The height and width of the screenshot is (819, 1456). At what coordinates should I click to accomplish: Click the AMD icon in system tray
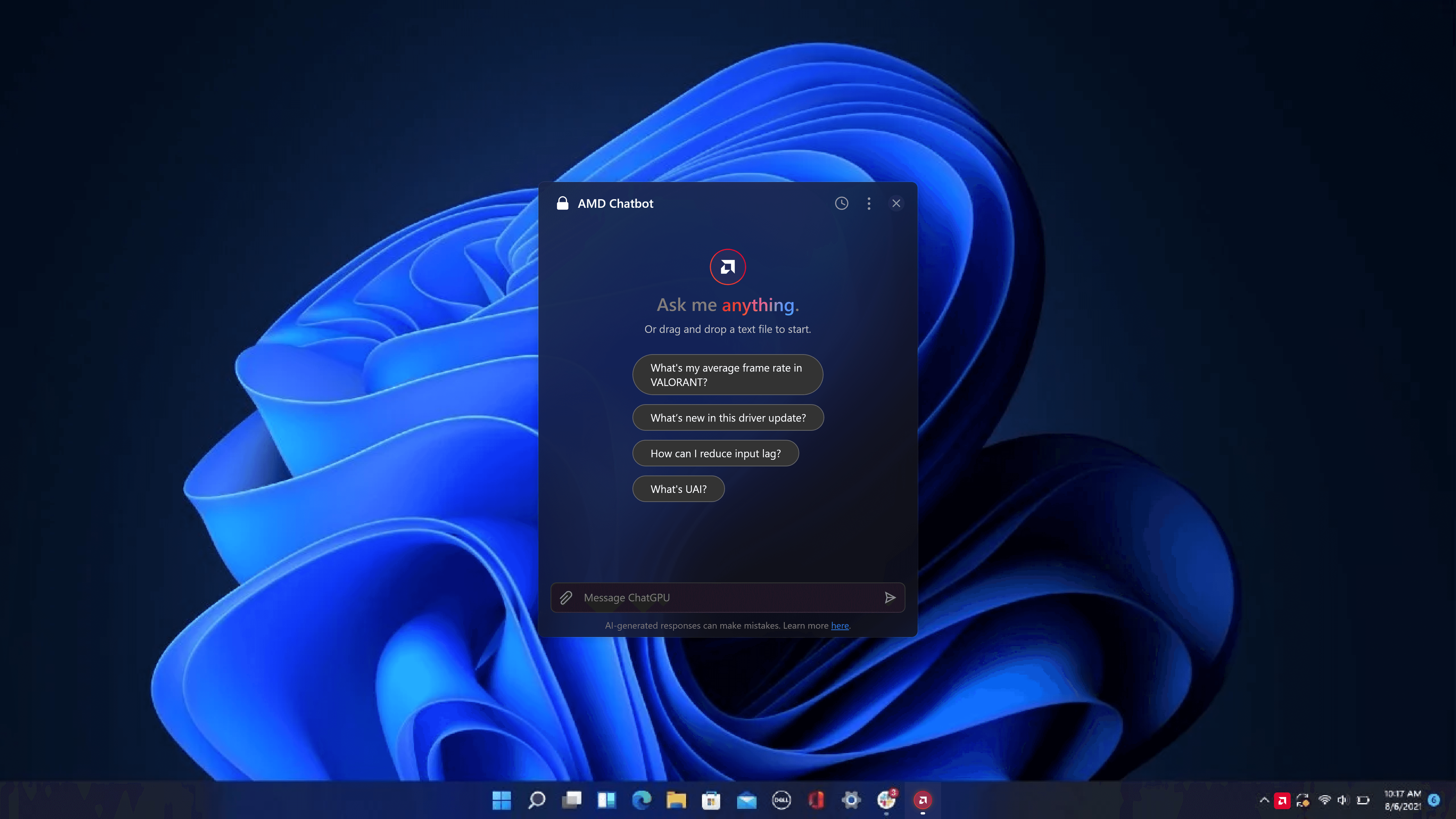click(1282, 800)
